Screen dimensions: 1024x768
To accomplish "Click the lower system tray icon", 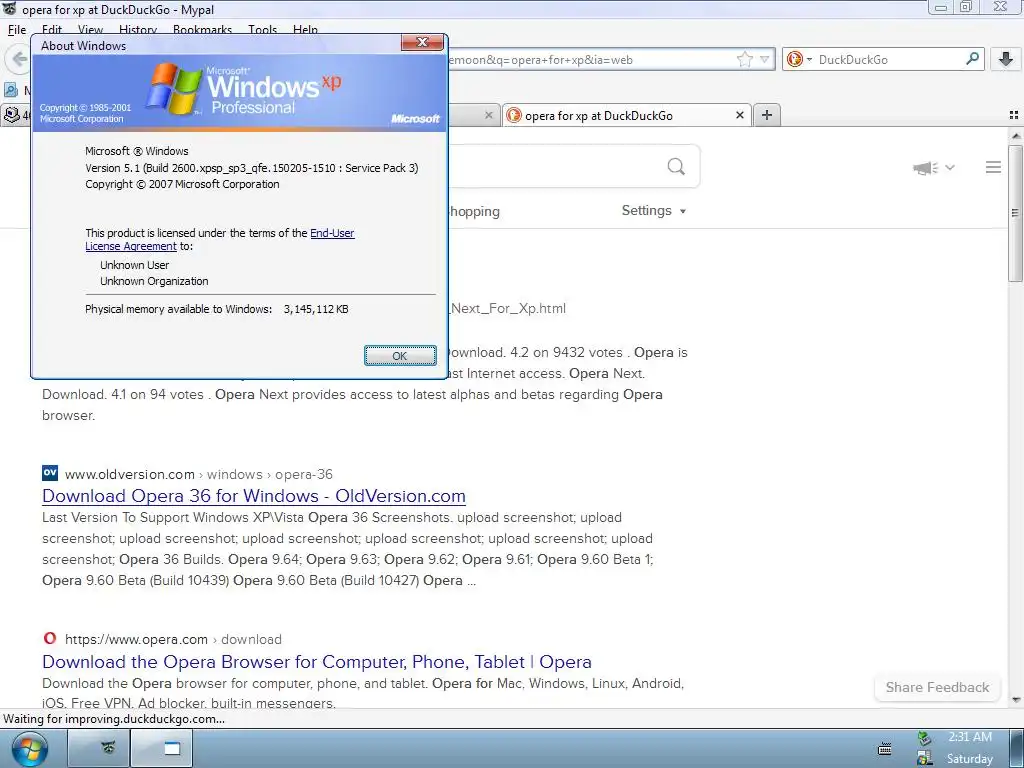I will coord(923,758).
